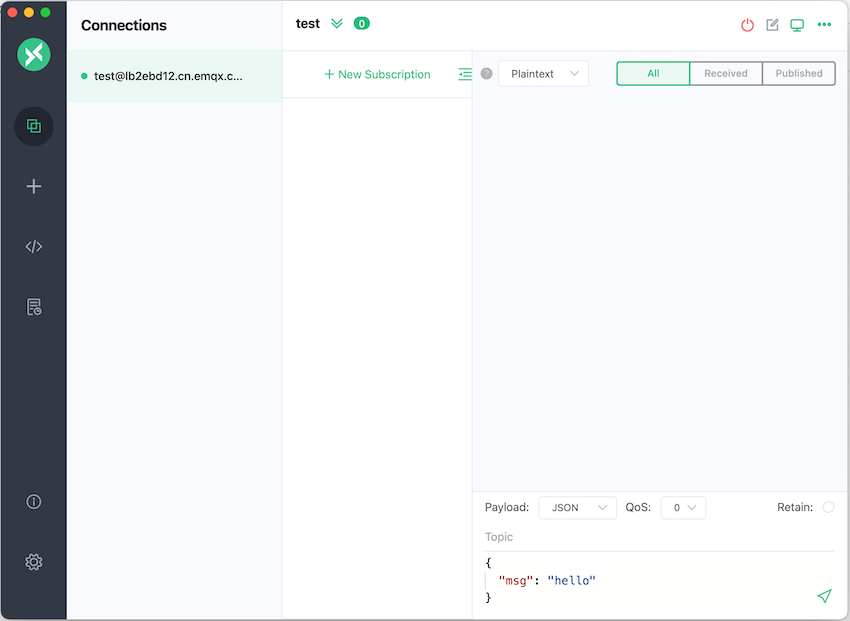The height and width of the screenshot is (621, 850).
Task: Expand connection details double chevron
Action: pyautogui.click(x=337, y=24)
